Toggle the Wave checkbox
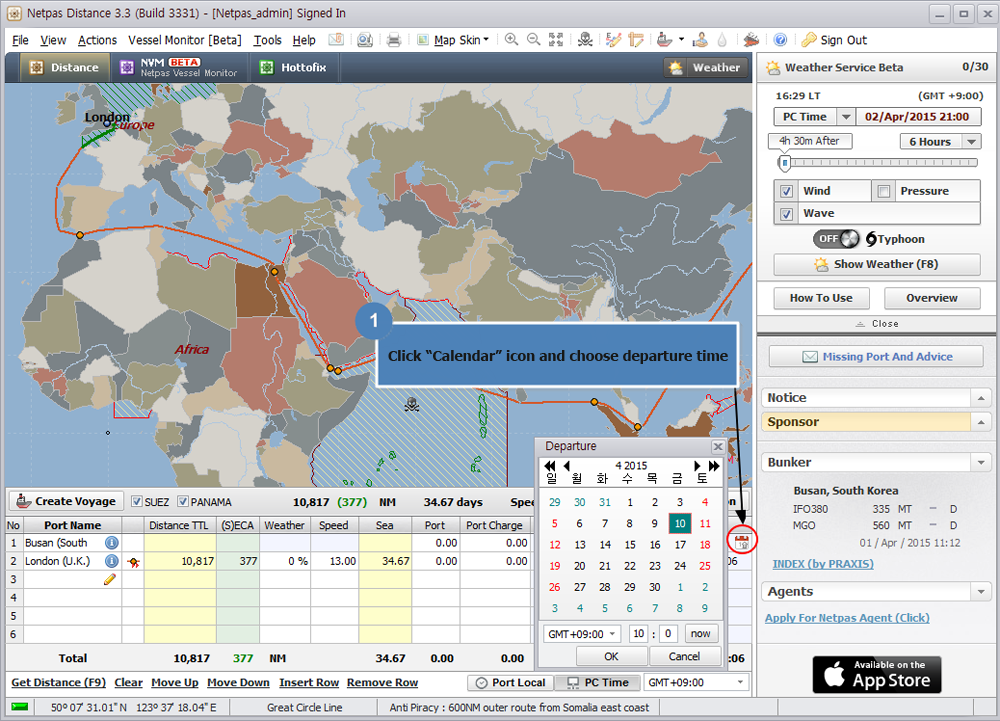The width and height of the screenshot is (1000, 721). 786,214
